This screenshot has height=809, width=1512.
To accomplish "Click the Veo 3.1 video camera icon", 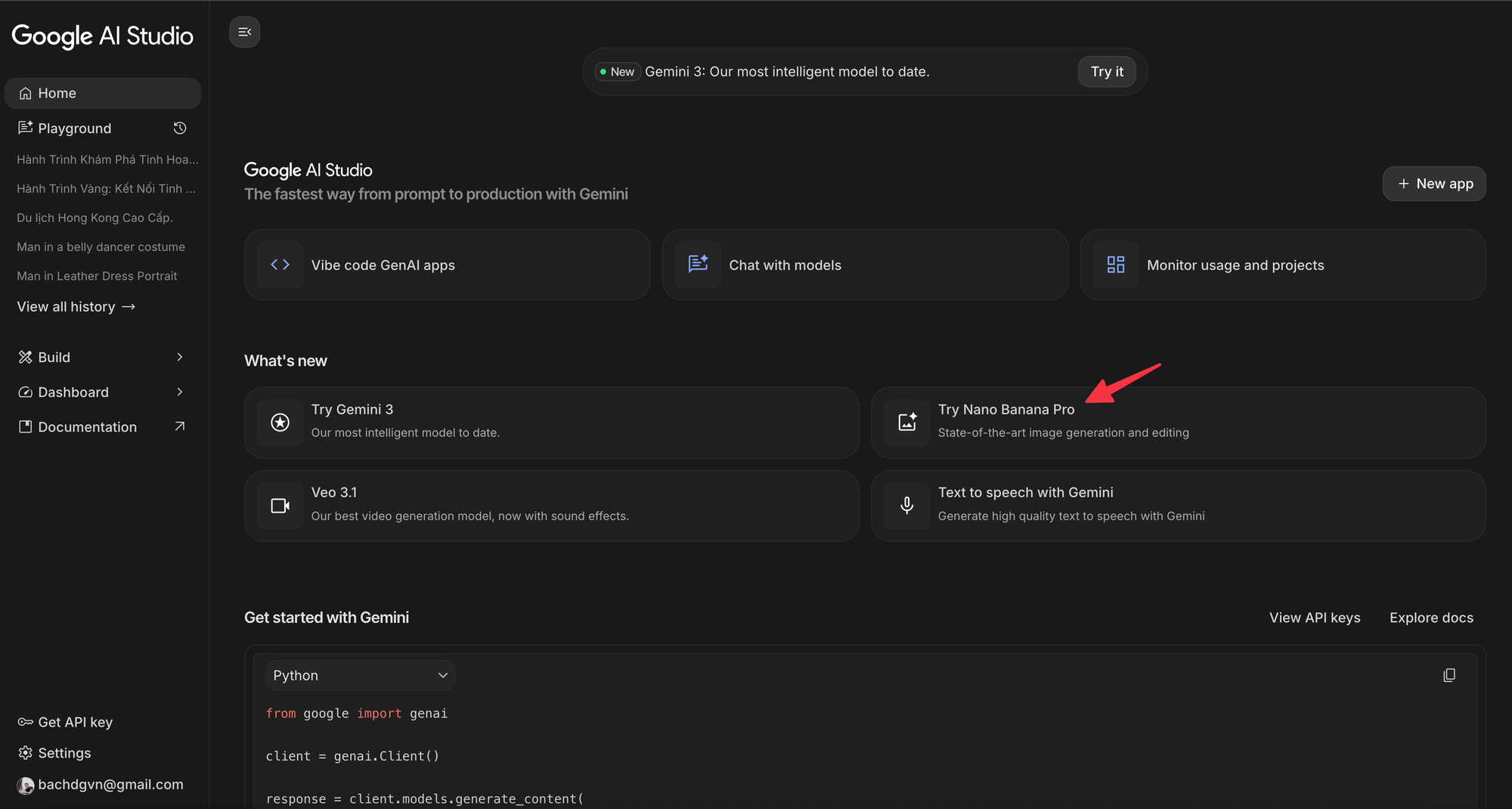I will [280, 506].
